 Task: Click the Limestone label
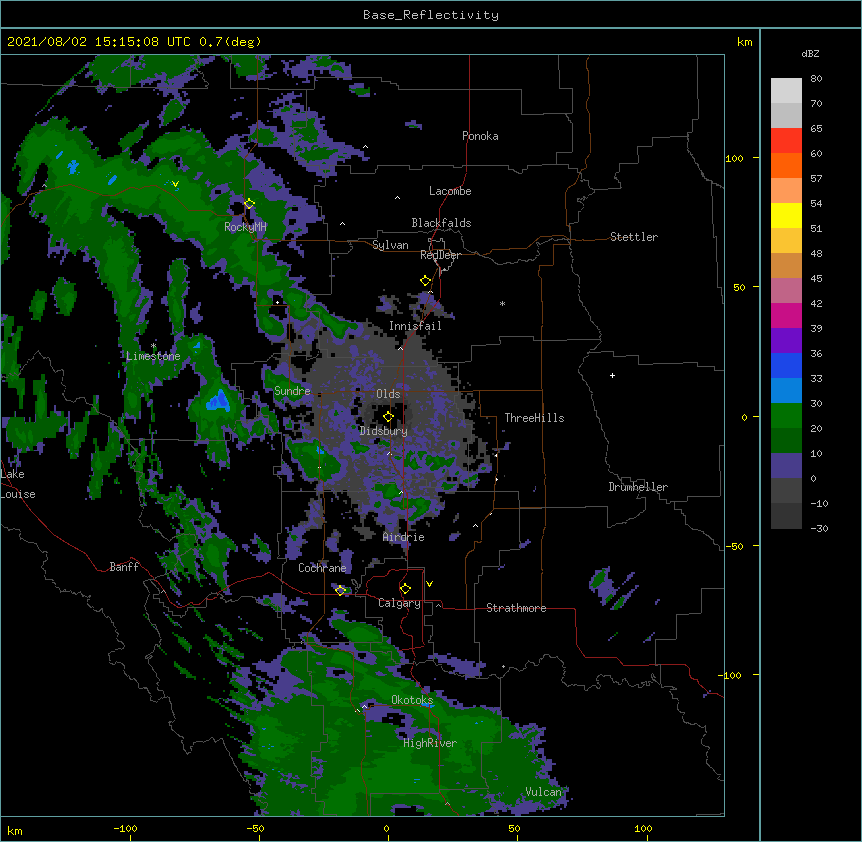153,356
